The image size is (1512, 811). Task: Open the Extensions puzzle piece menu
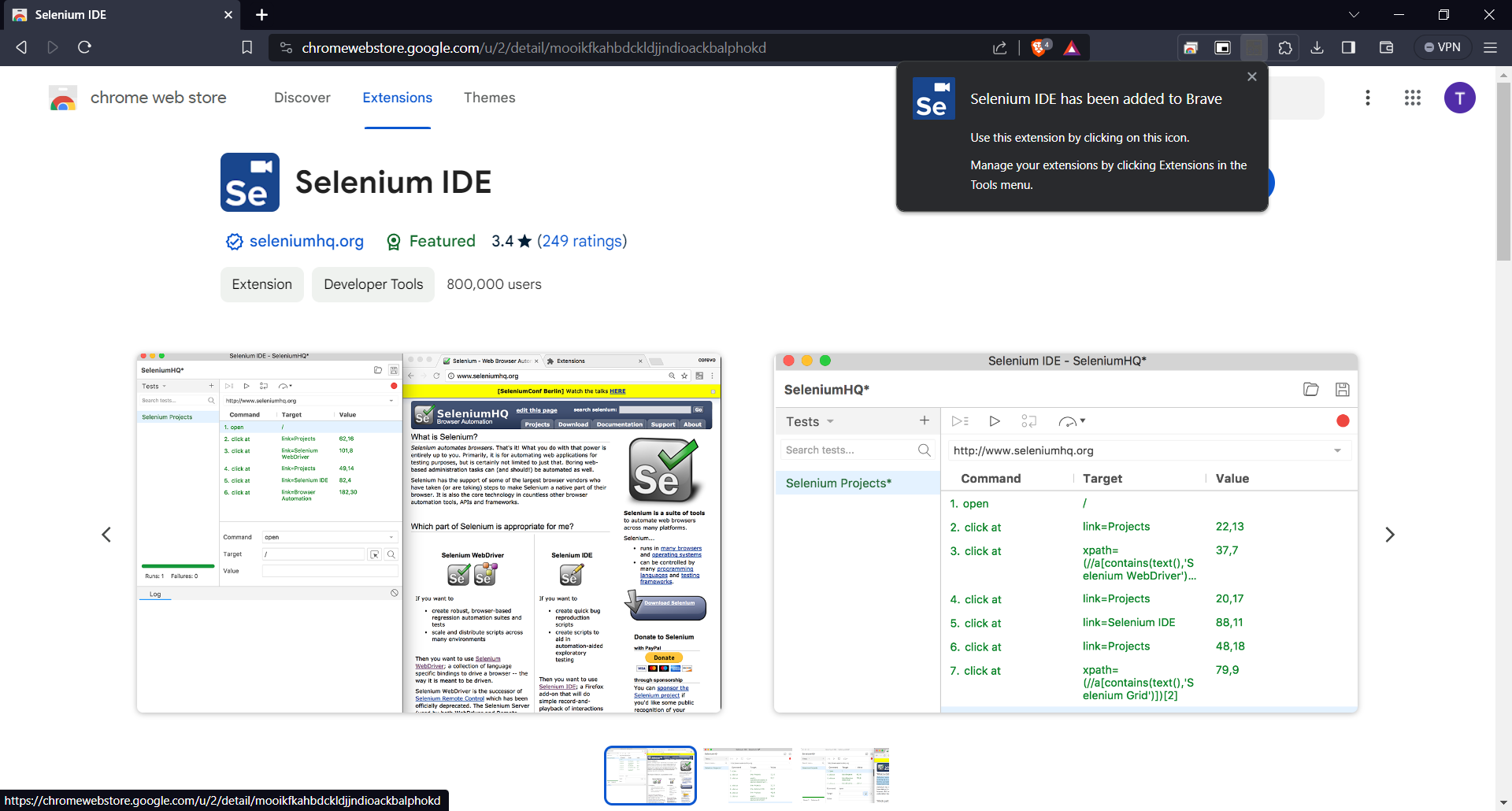1285,48
